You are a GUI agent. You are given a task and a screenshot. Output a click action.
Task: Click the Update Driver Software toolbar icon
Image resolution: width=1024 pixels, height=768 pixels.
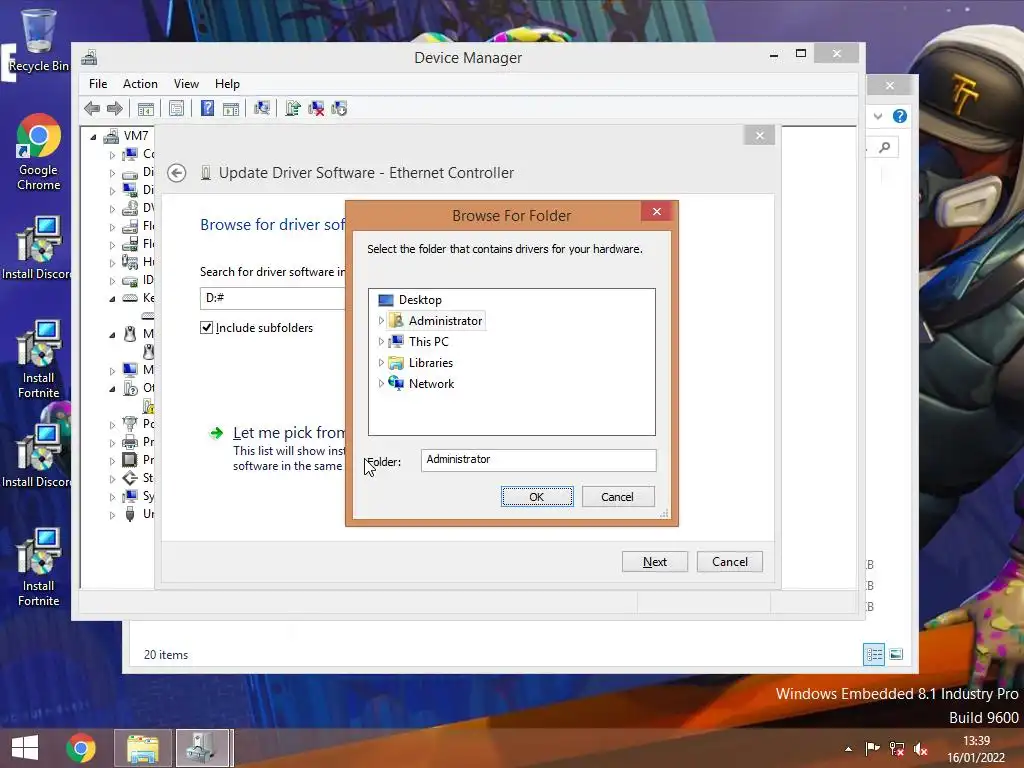tap(293, 108)
